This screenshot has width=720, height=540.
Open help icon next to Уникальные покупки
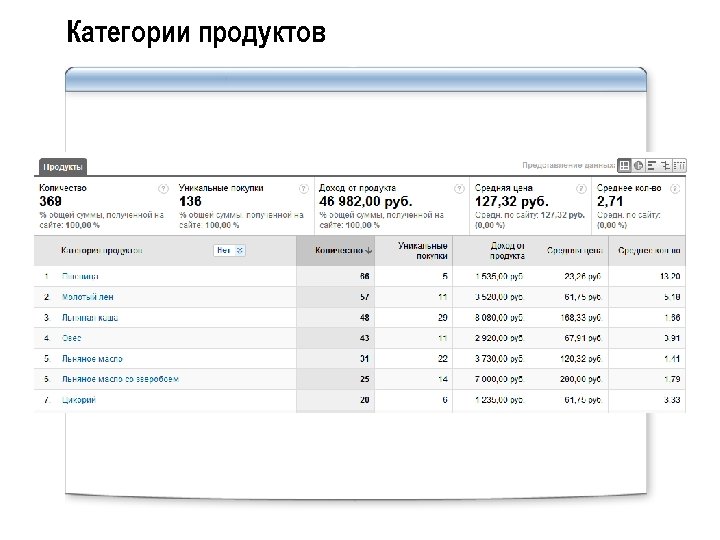point(304,189)
